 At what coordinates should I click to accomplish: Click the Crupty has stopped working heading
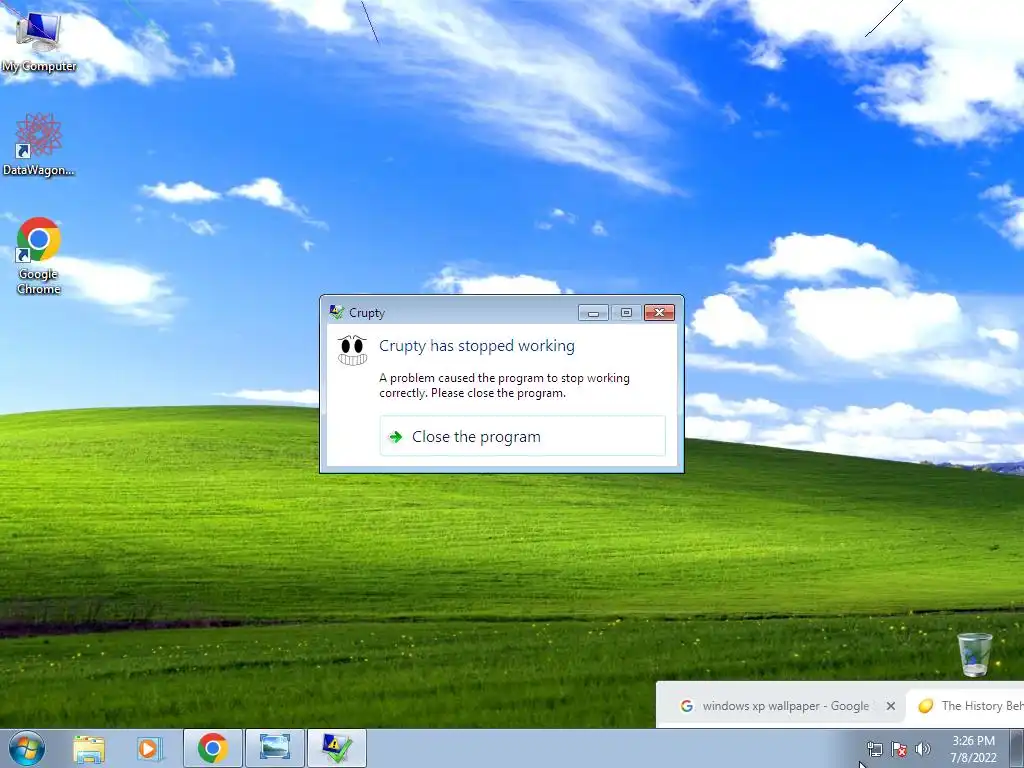click(477, 345)
